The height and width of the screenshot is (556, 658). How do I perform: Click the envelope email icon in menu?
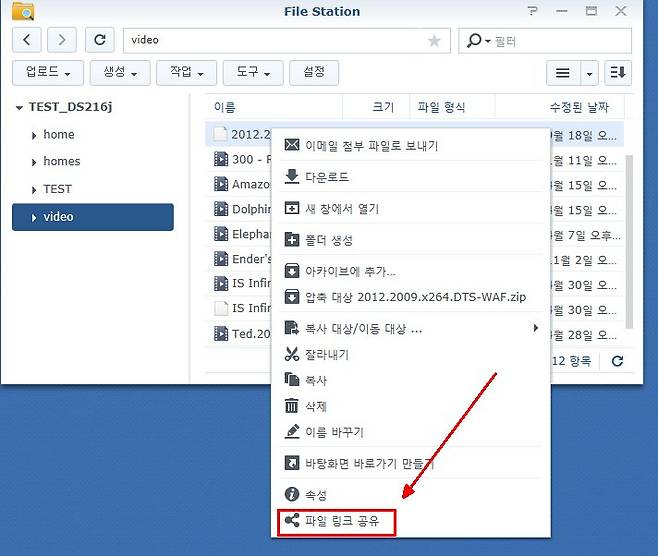pos(292,145)
